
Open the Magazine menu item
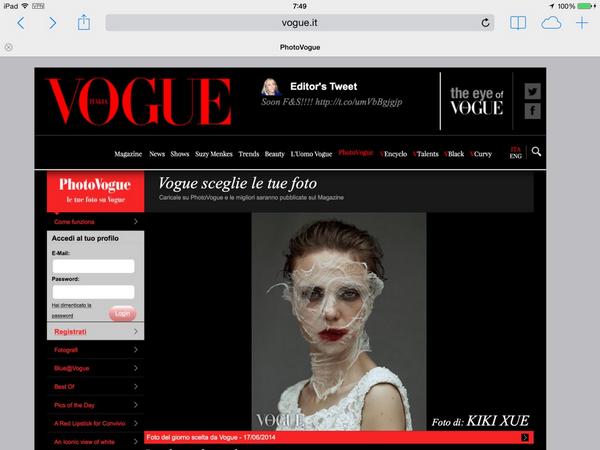pos(128,154)
